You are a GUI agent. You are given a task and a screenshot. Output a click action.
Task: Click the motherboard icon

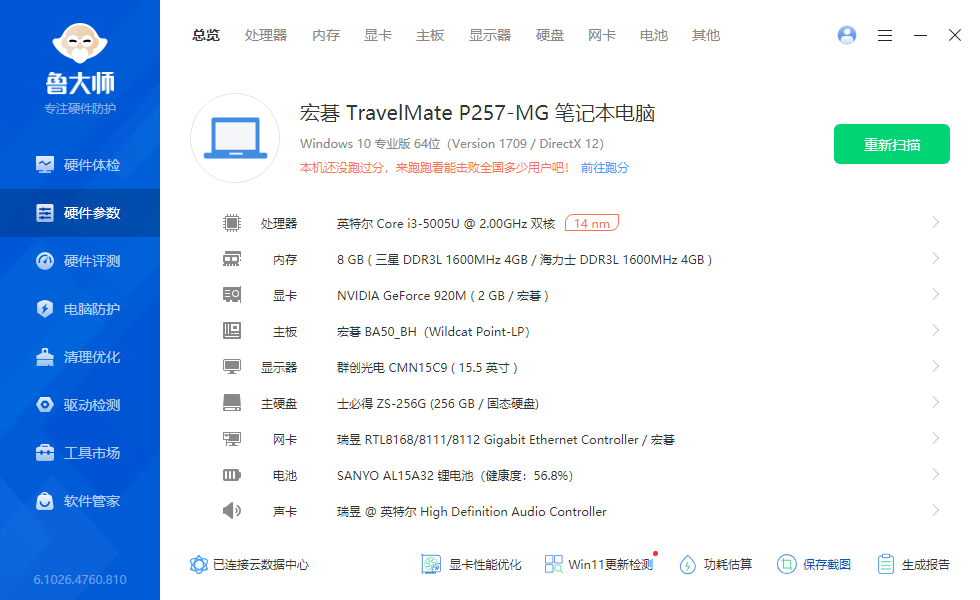[x=232, y=331]
